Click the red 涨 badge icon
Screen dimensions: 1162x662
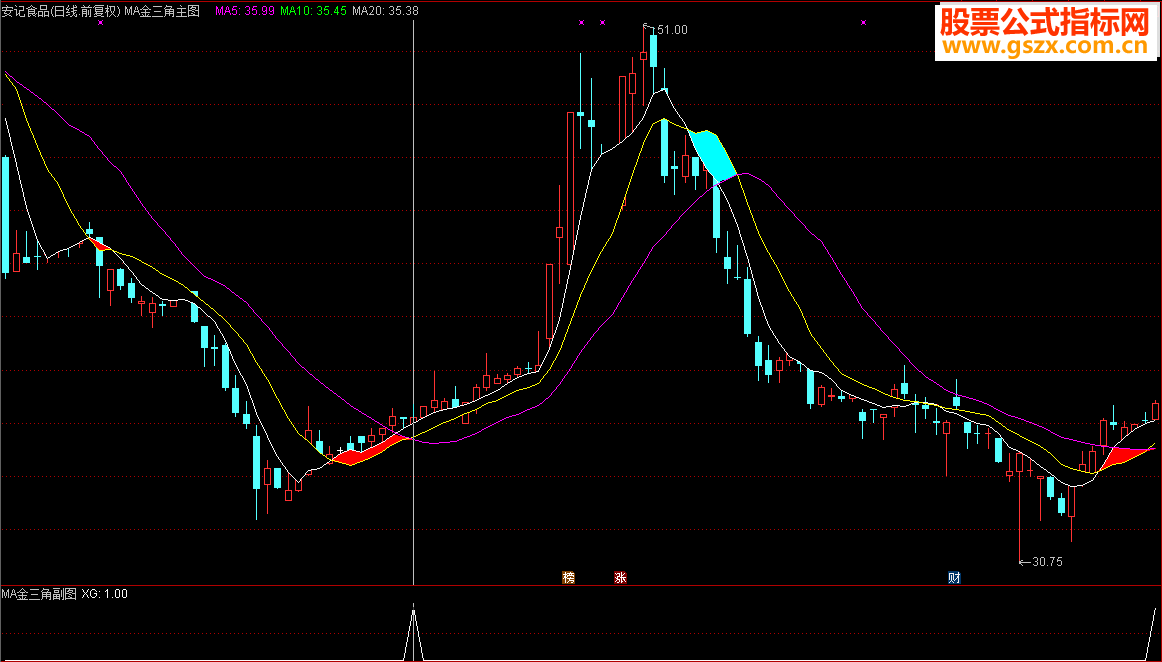620,577
